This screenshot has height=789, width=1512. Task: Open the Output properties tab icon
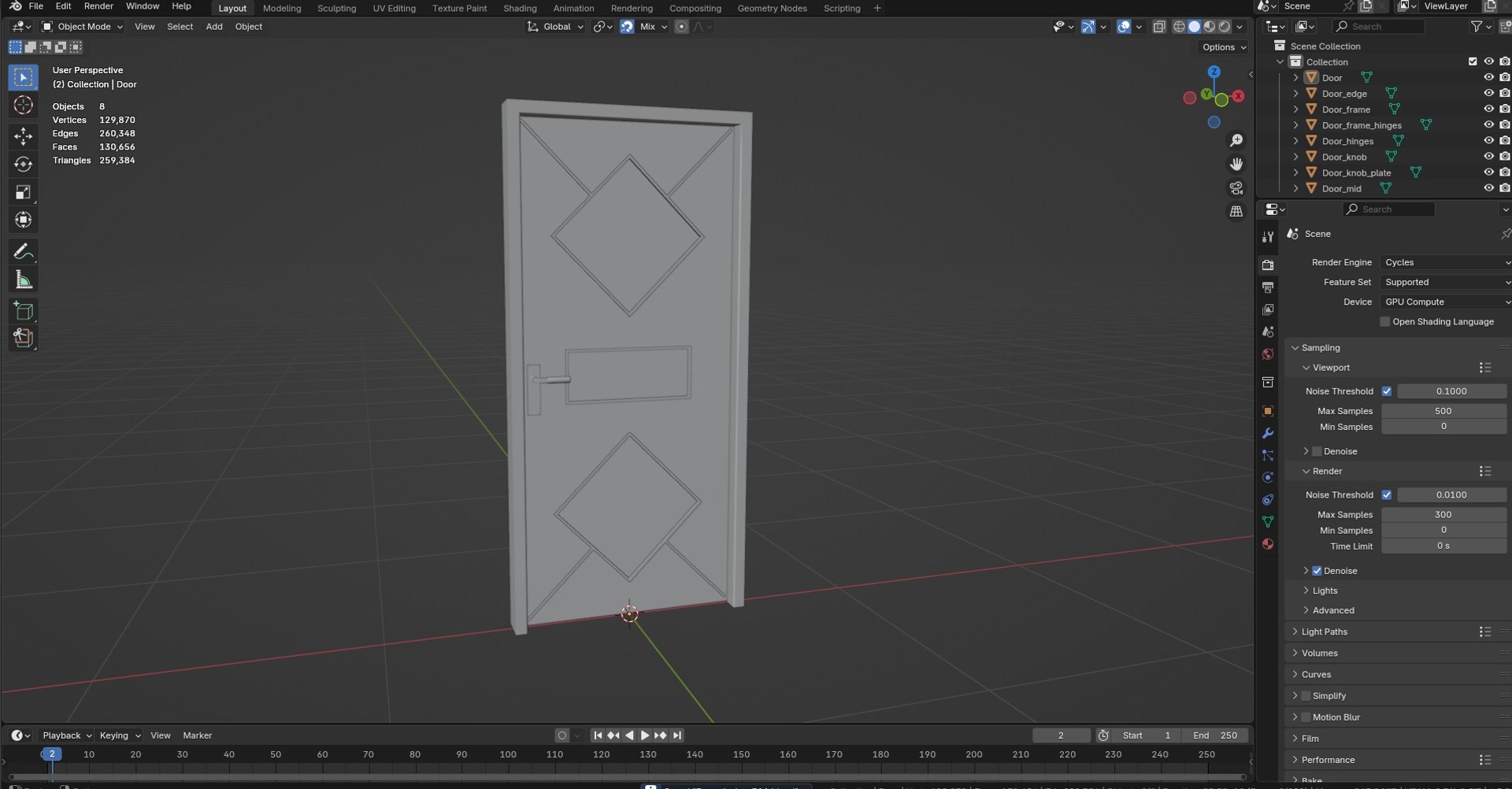pyautogui.click(x=1268, y=287)
